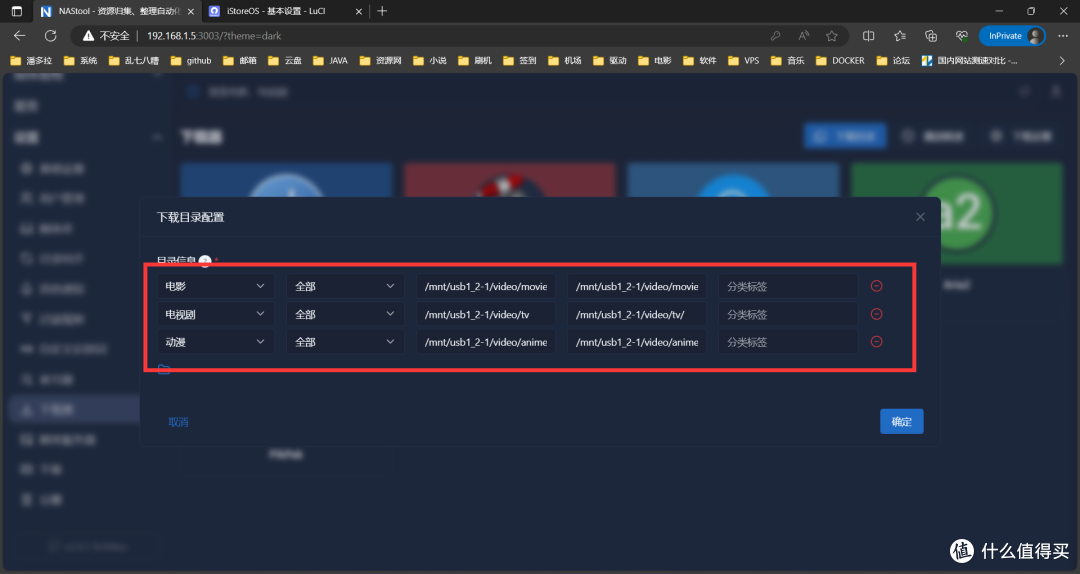
Task: Click the 确定 confirm button
Action: coord(902,422)
